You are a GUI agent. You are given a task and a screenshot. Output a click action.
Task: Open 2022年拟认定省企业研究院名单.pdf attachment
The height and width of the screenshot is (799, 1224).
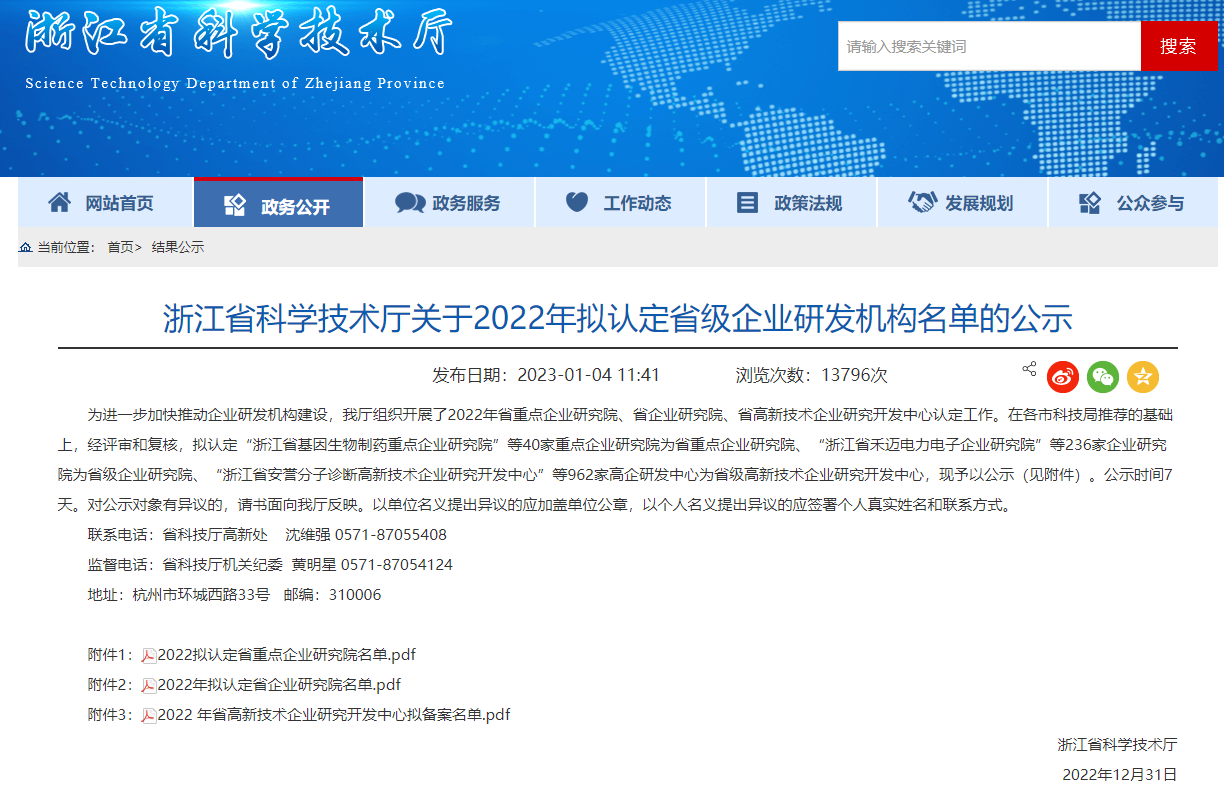pos(279,685)
